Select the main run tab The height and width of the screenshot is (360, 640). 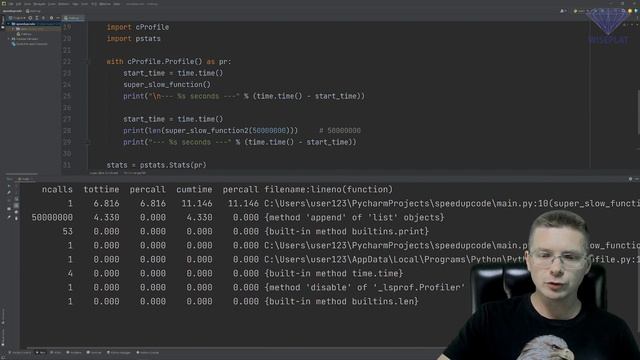pos(25,179)
